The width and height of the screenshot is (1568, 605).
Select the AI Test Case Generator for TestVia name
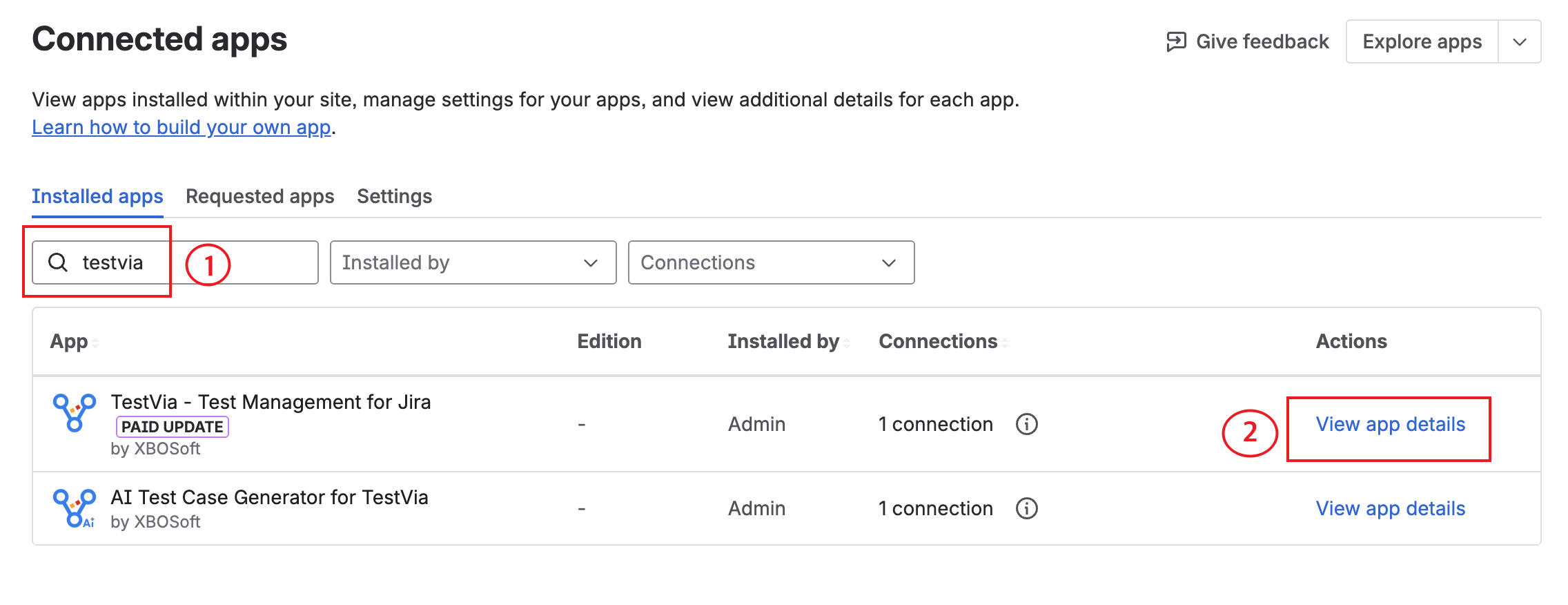[x=270, y=497]
